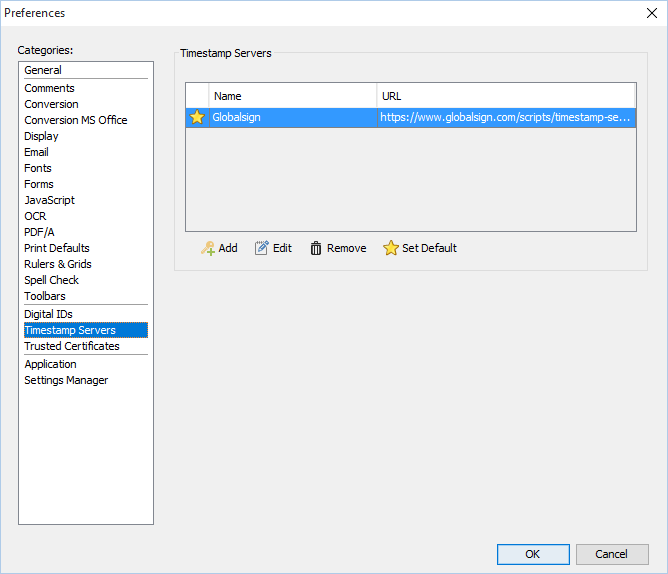Select the Spell Check category
Screen dimensions: 668x574
51,280
